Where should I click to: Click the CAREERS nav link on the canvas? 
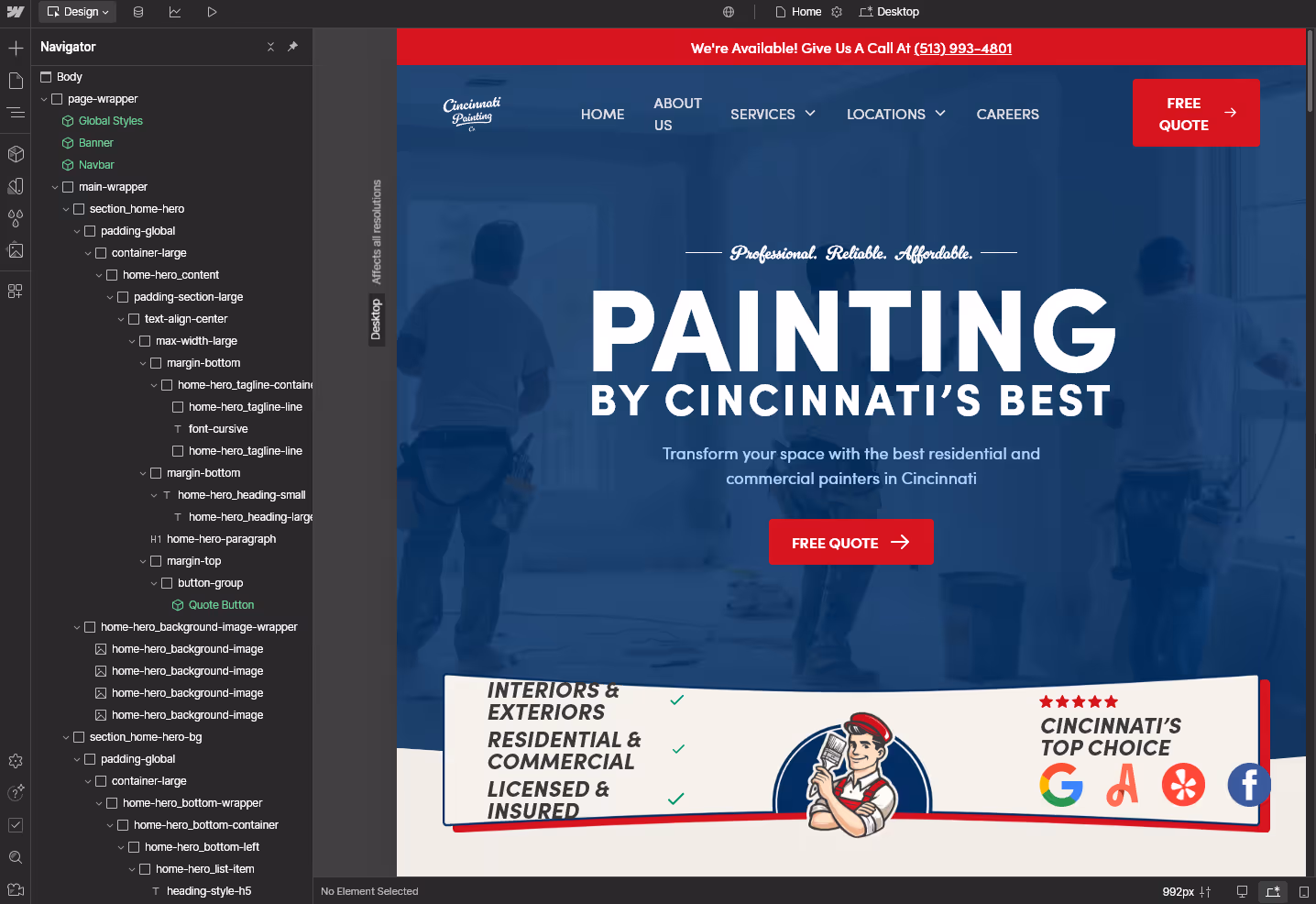pyautogui.click(x=1007, y=114)
